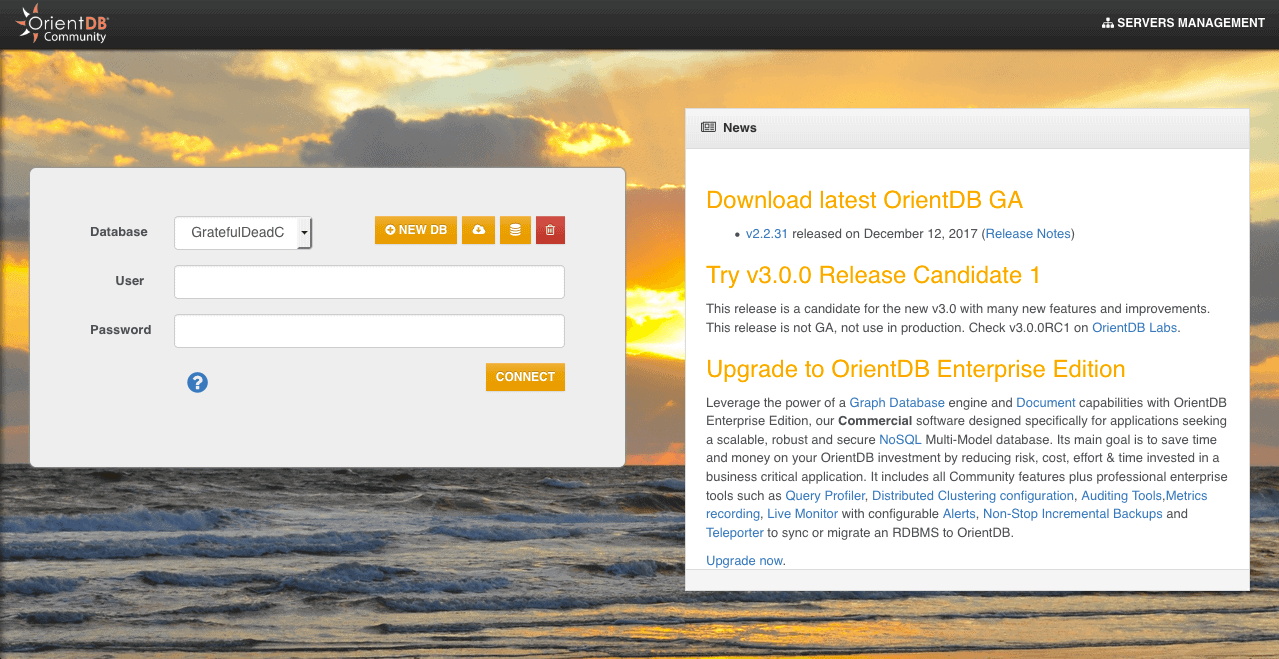Open the Non-Stop Incremental Backups link

click(1072, 514)
